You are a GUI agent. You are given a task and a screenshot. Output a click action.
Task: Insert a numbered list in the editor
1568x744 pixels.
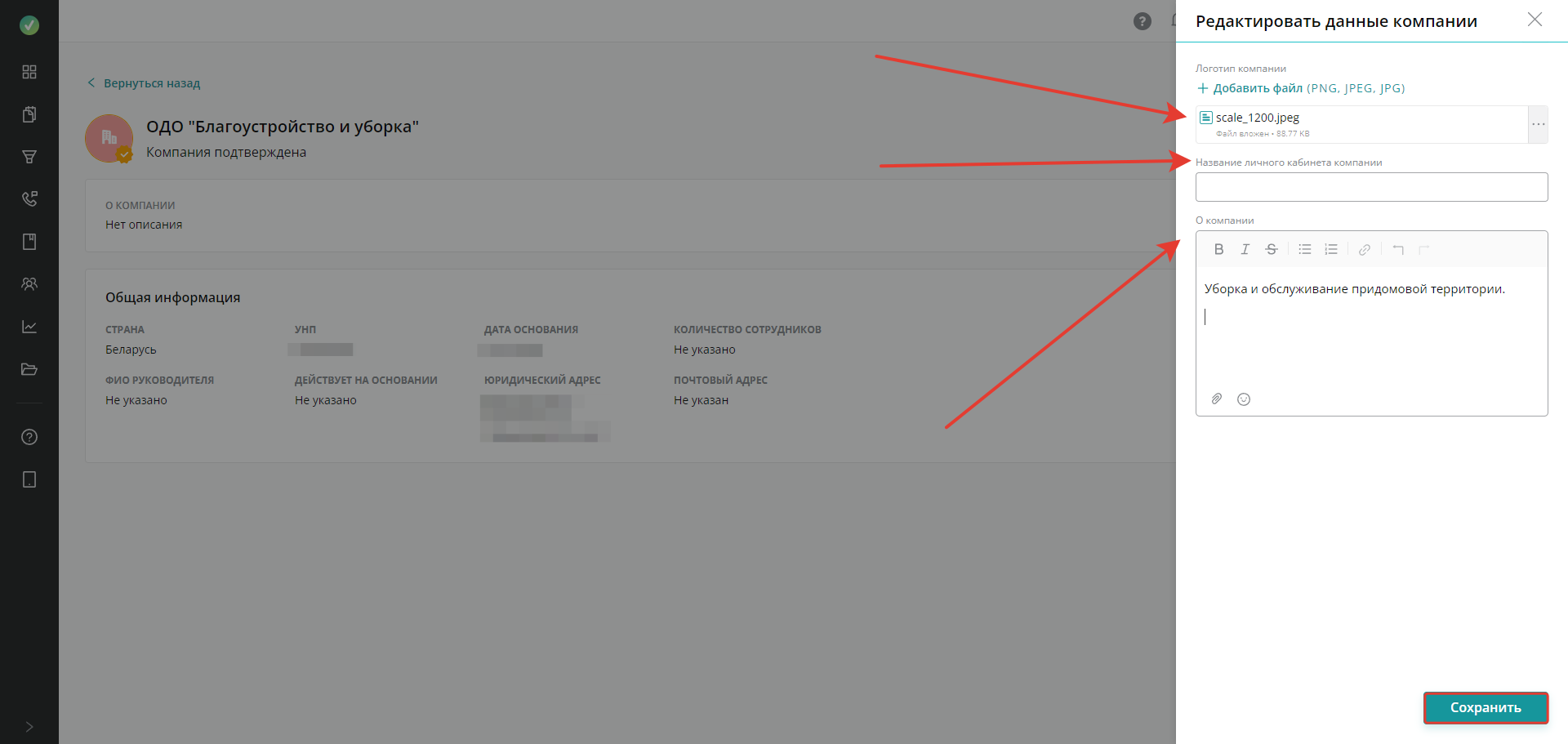click(1331, 250)
